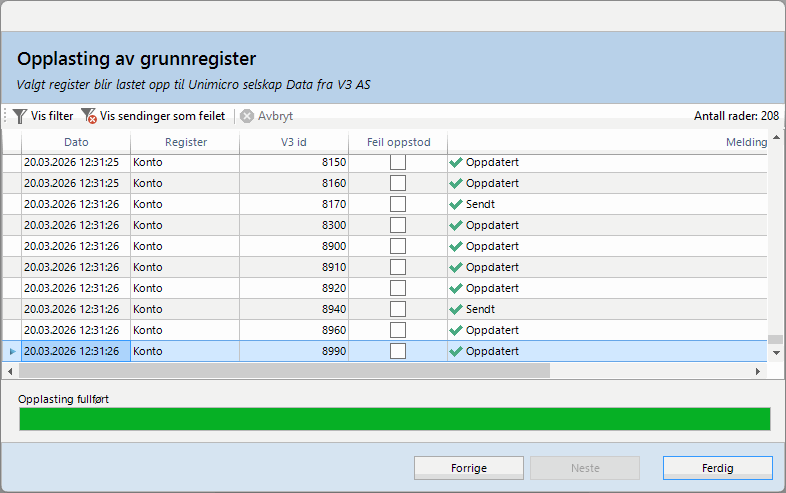Click the green checkmark on row 8150
The height and width of the screenshot is (493, 786).
pos(456,162)
